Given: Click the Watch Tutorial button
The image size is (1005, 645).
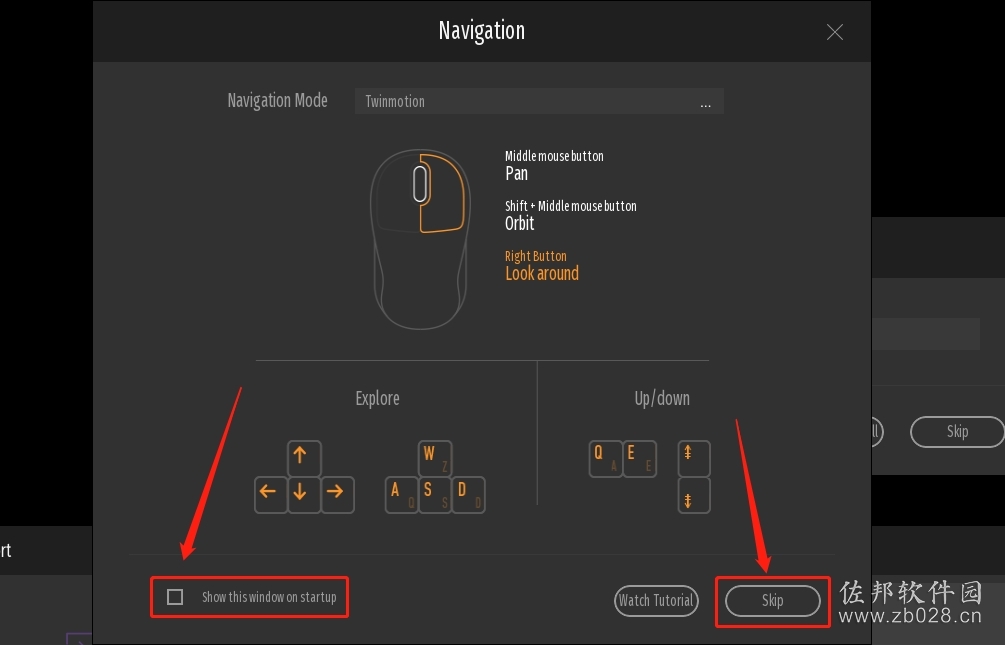Looking at the screenshot, I should click(656, 601).
